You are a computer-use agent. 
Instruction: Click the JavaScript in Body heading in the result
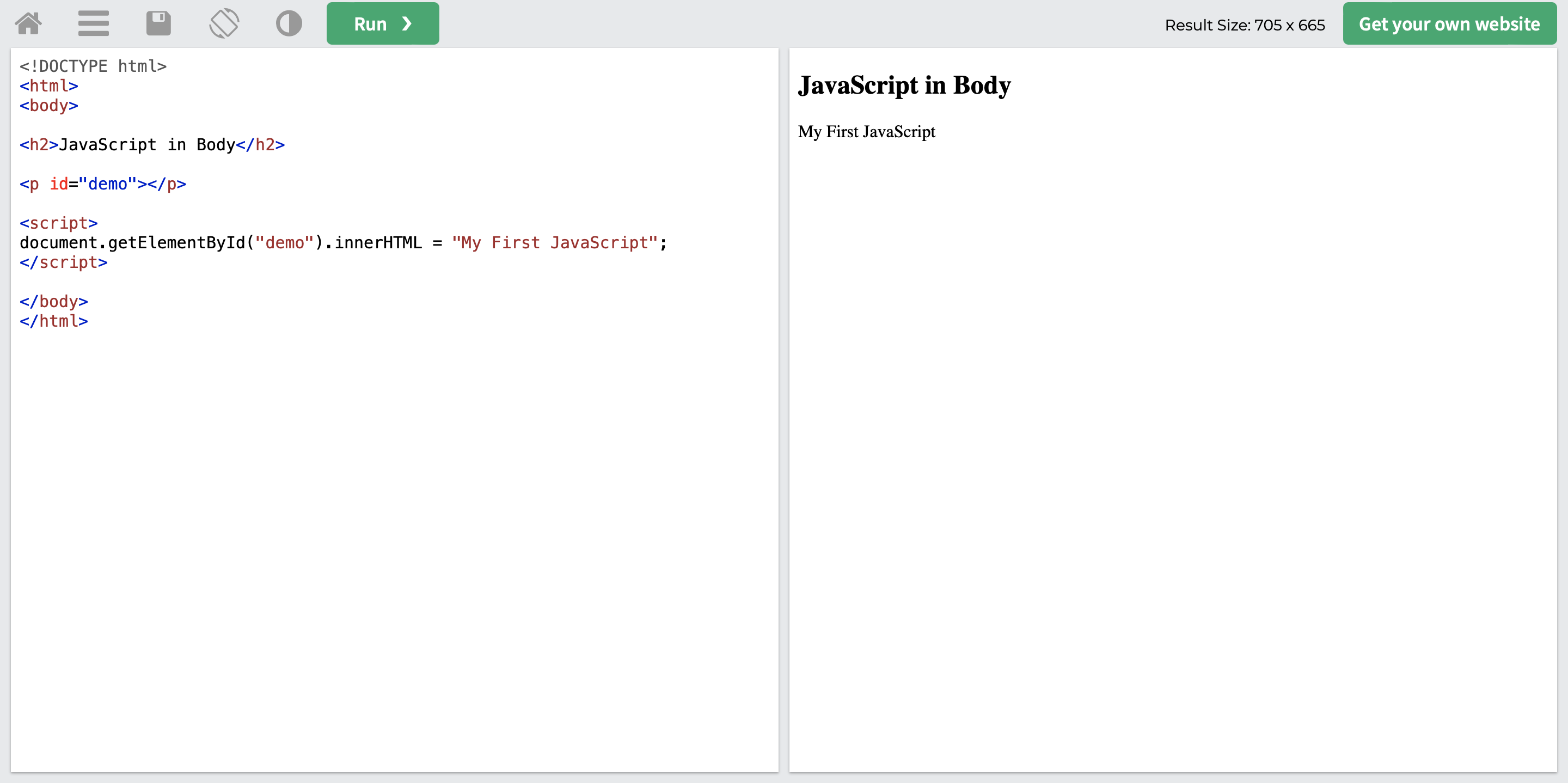coord(904,85)
